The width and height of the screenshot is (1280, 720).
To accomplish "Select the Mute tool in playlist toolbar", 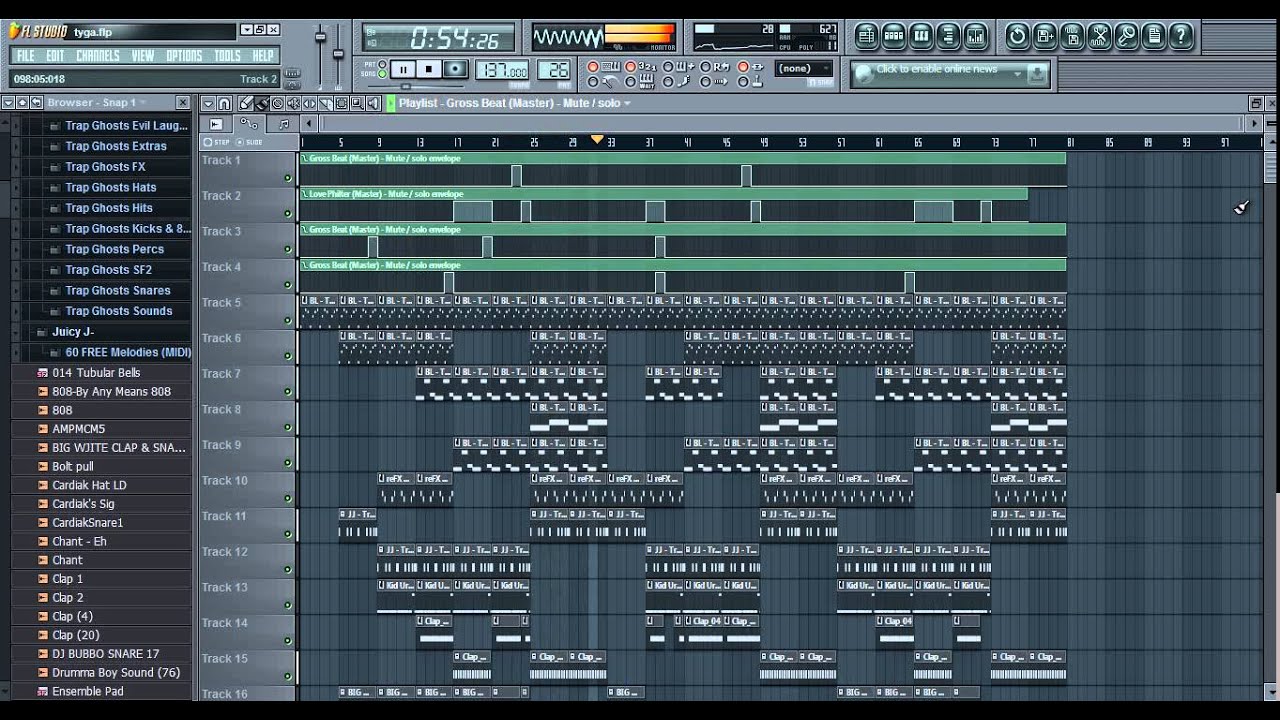I will [x=293, y=103].
